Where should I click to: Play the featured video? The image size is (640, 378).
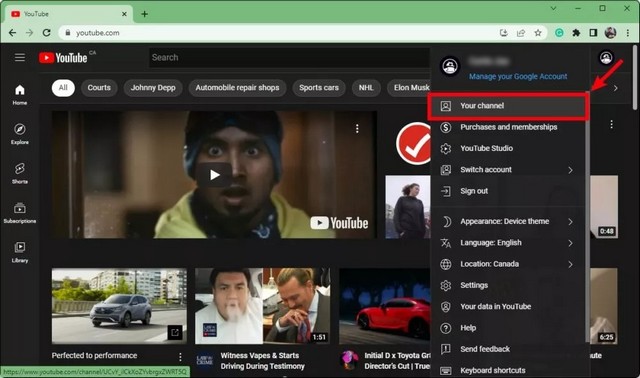215,175
